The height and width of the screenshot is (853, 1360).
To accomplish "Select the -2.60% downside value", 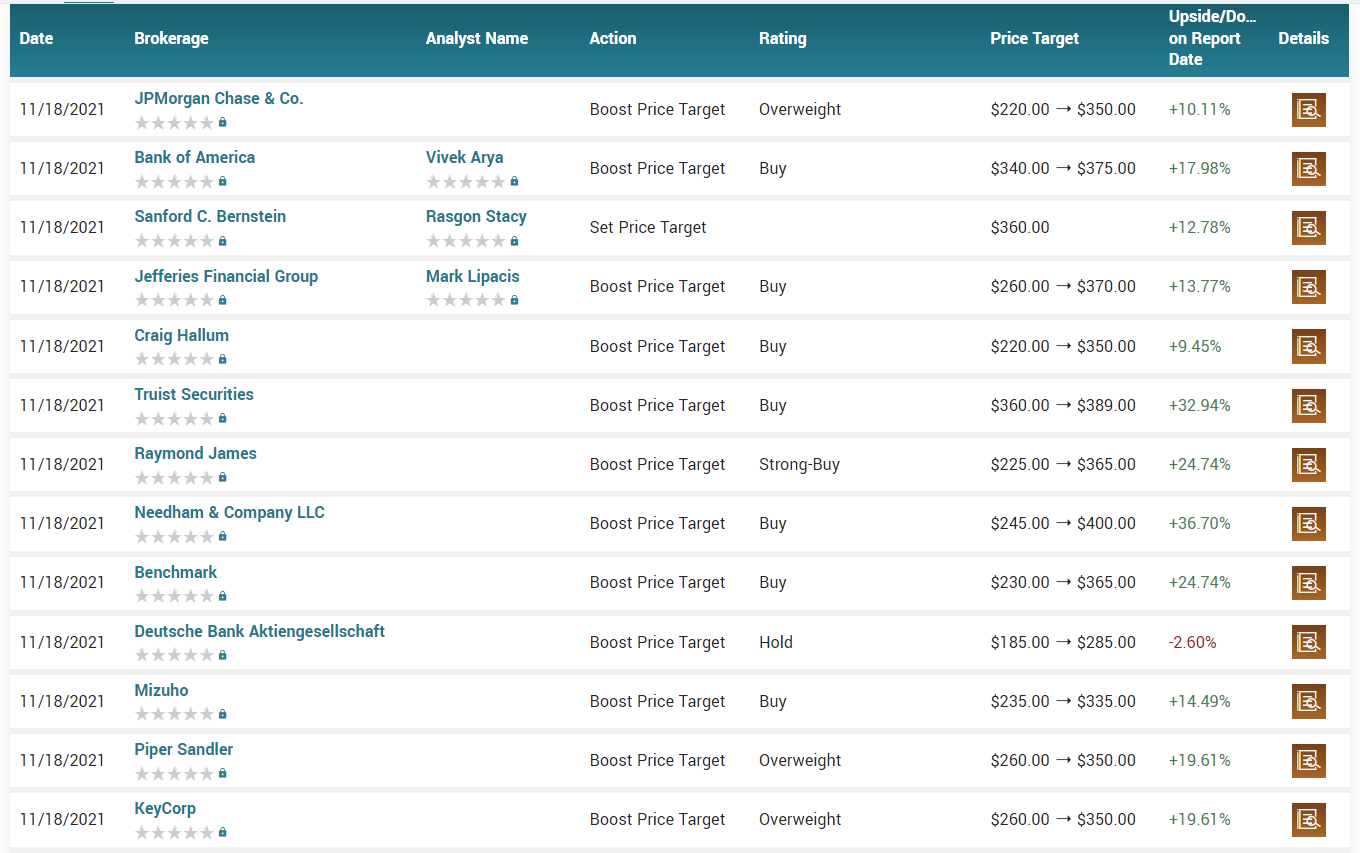I will pyautogui.click(x=1192, y=642).
